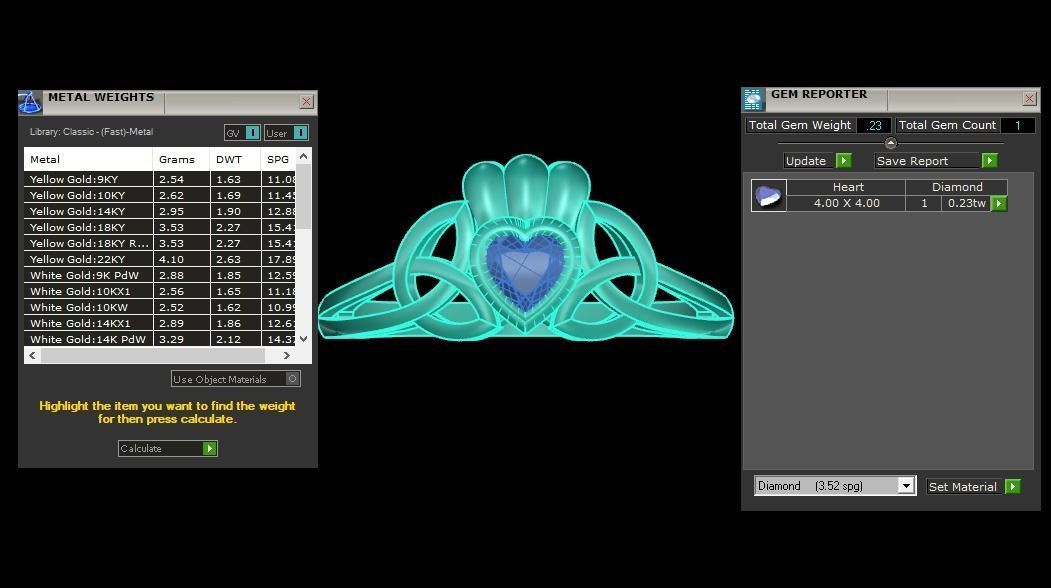
Task: Click green arrow next to Update
Action: click(x=844, y=160)
